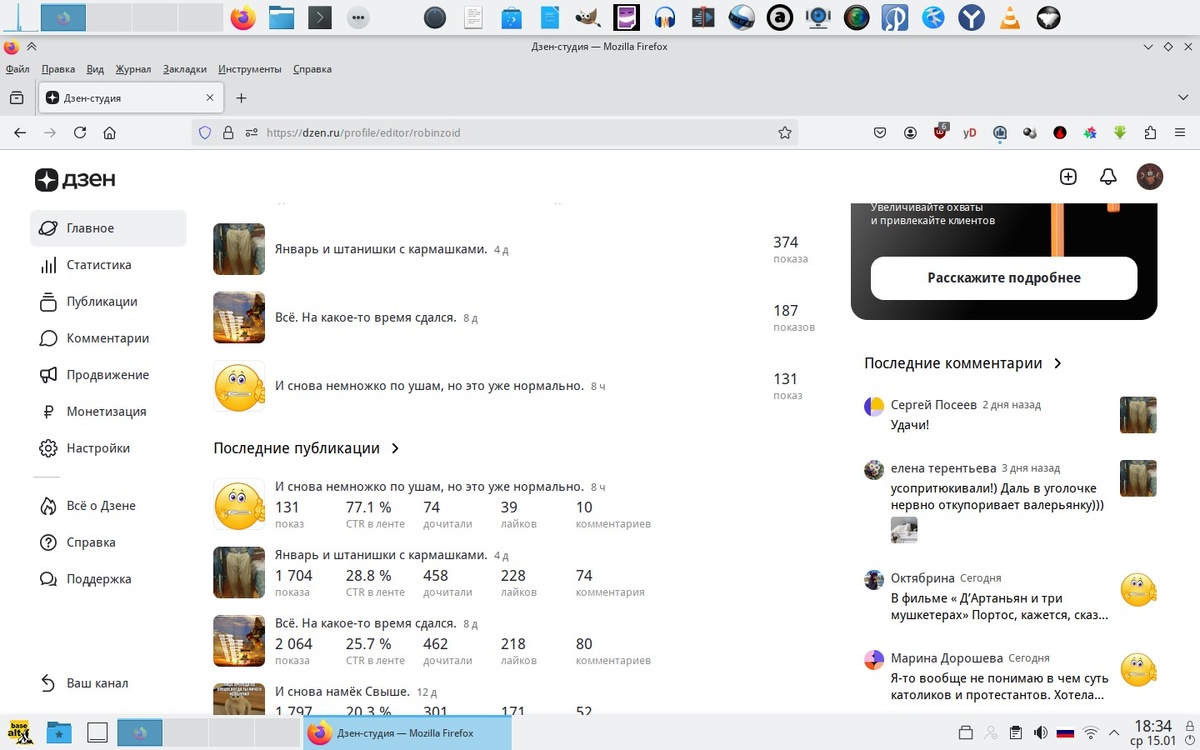Open Главное in the Dzen sidebar

point(108,228)
